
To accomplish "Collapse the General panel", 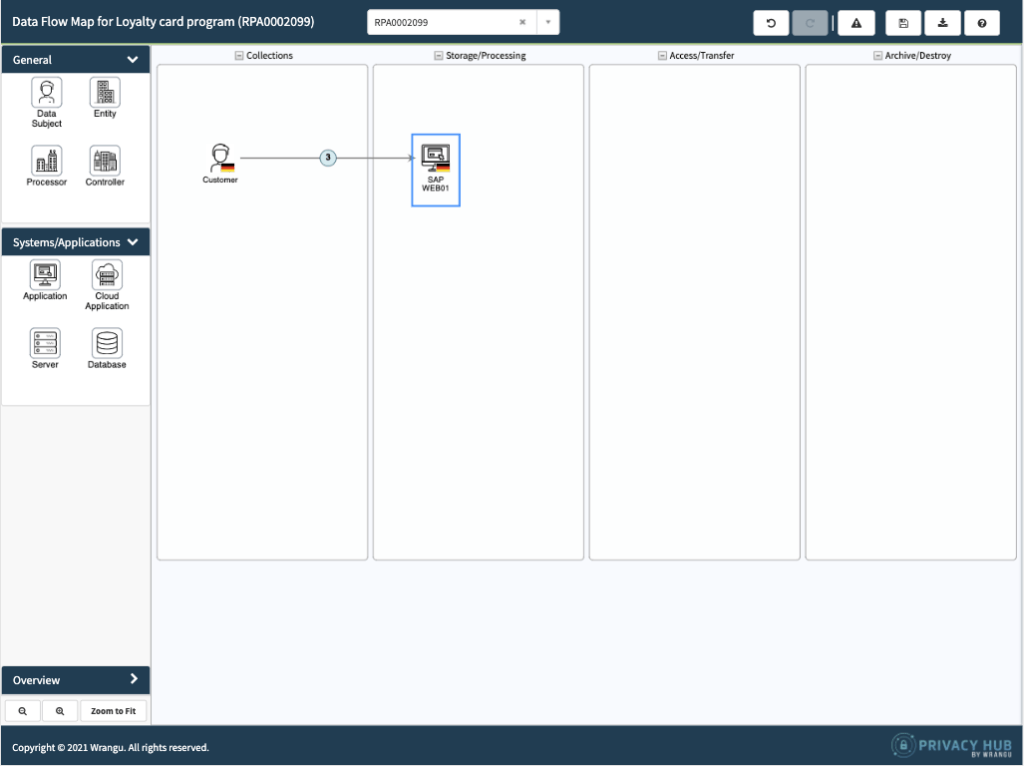I will point(133,59).
